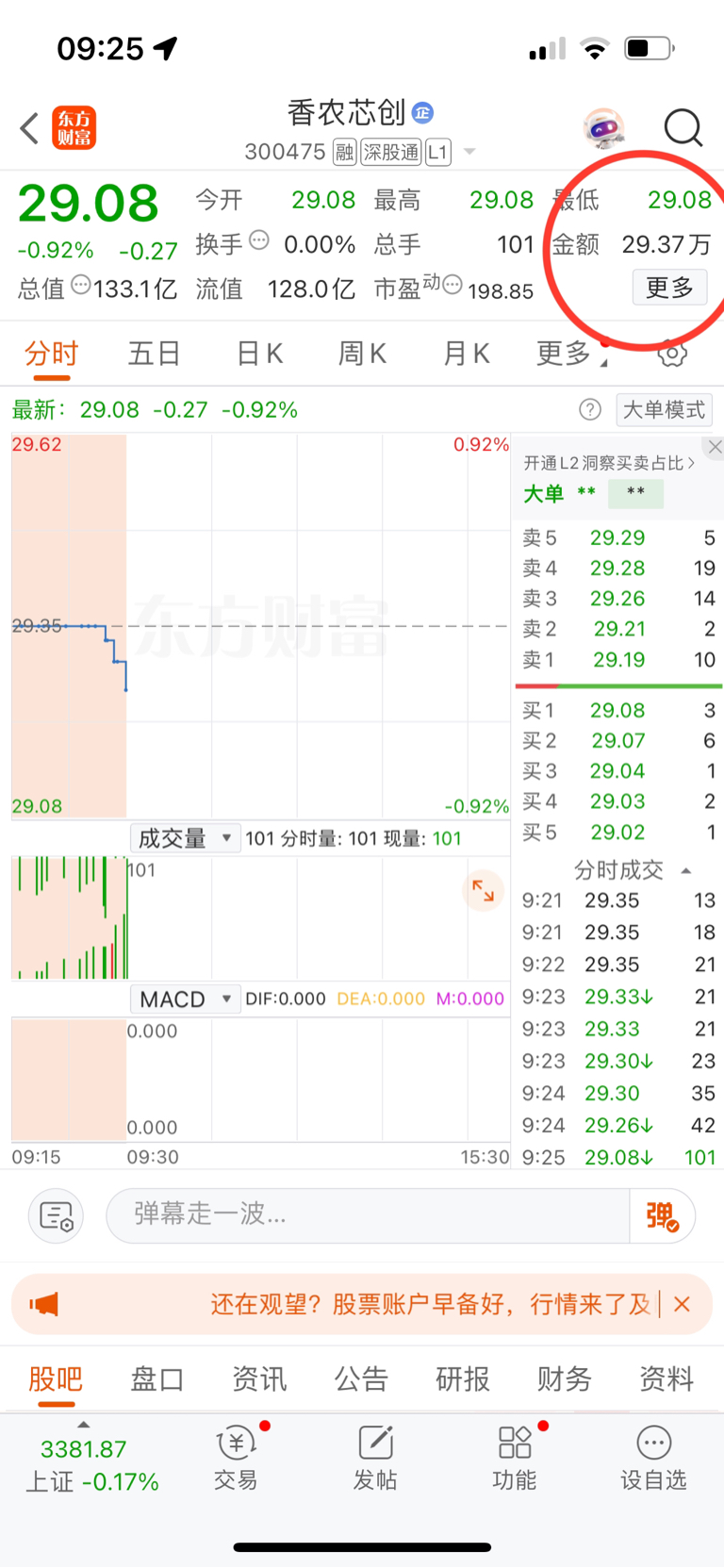Screen dimensions: 724x1568
Task: Tap the orange megaphone icon
Action: point(44,1305)
